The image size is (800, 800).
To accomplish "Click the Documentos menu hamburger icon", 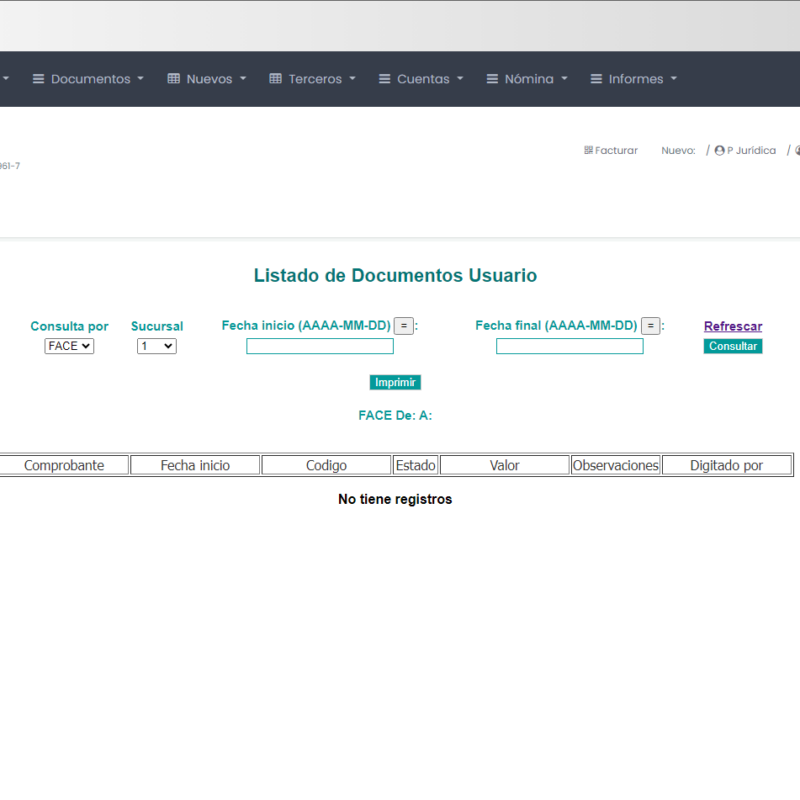I will [x=39, y=79].
